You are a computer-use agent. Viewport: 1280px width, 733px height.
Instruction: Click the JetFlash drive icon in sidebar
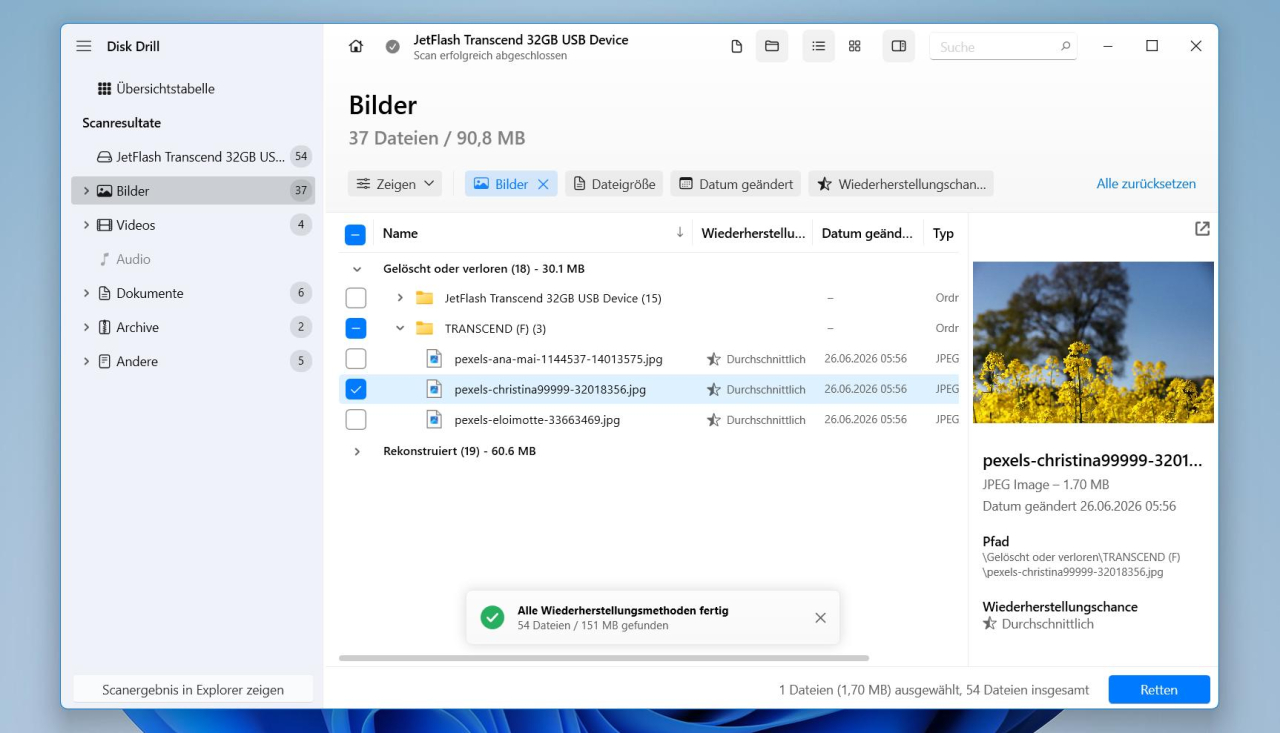coord(104,157)
